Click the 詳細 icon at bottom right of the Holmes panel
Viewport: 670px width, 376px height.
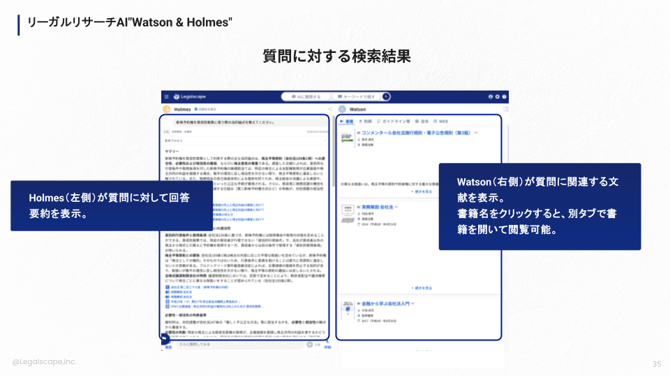pos(327,345)
